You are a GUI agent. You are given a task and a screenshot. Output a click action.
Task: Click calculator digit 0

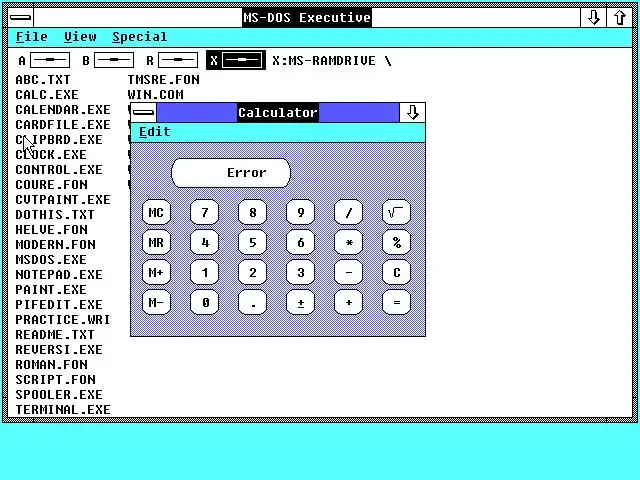point(204,302)
